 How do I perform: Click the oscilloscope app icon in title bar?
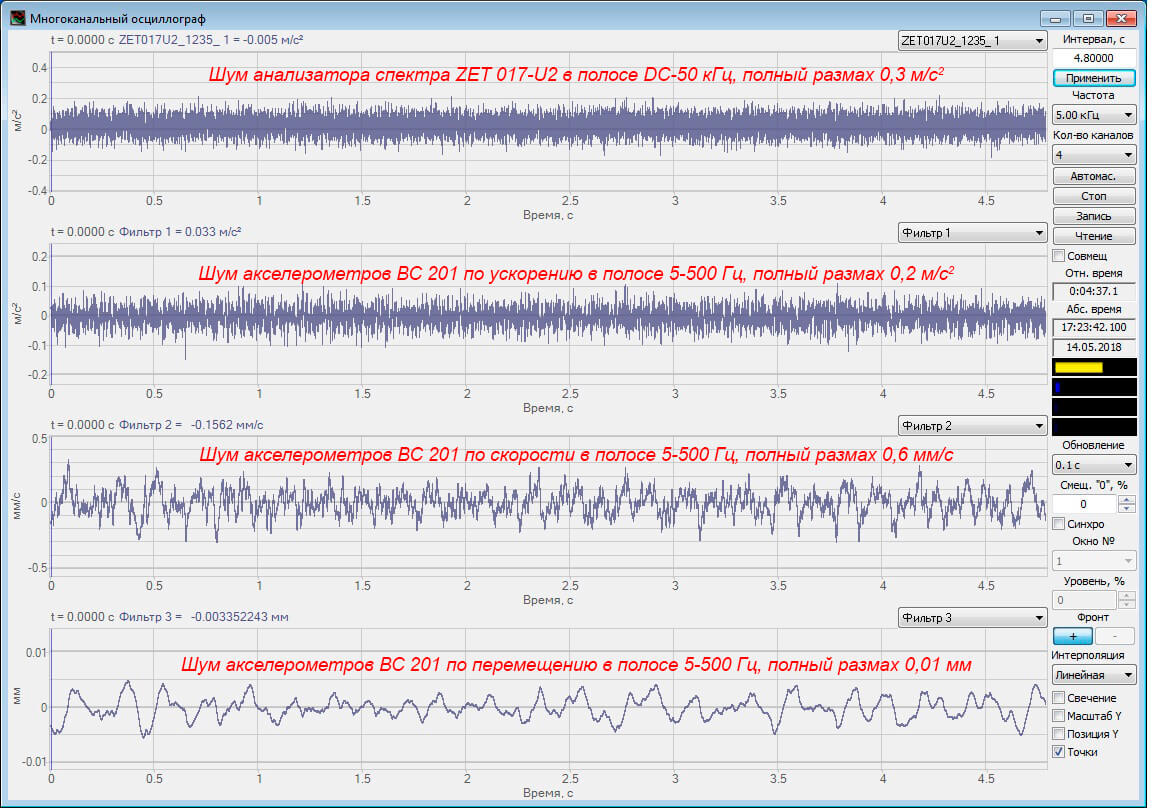[18, 18]
